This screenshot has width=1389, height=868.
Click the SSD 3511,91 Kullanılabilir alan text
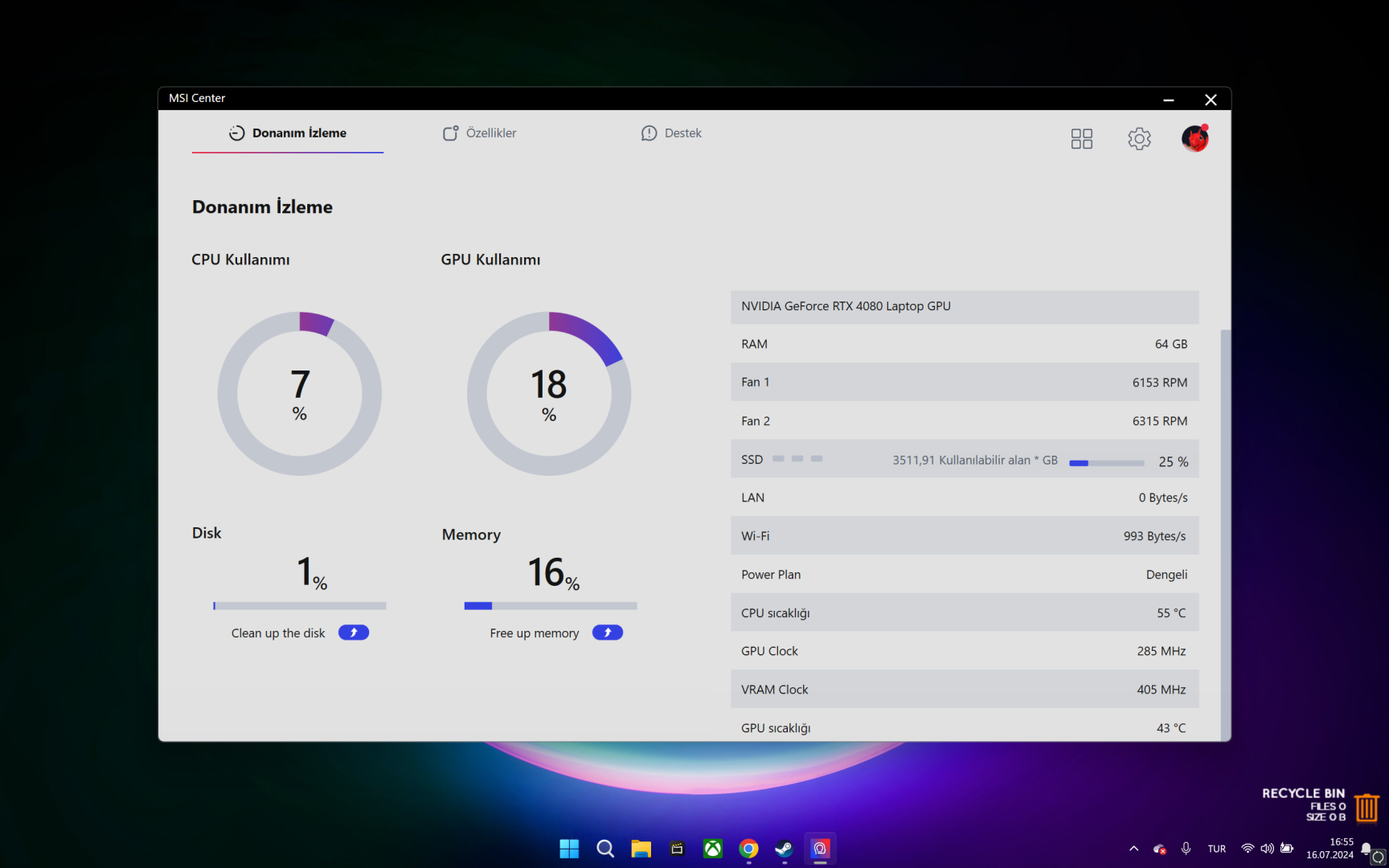click(x=975, y=461)
